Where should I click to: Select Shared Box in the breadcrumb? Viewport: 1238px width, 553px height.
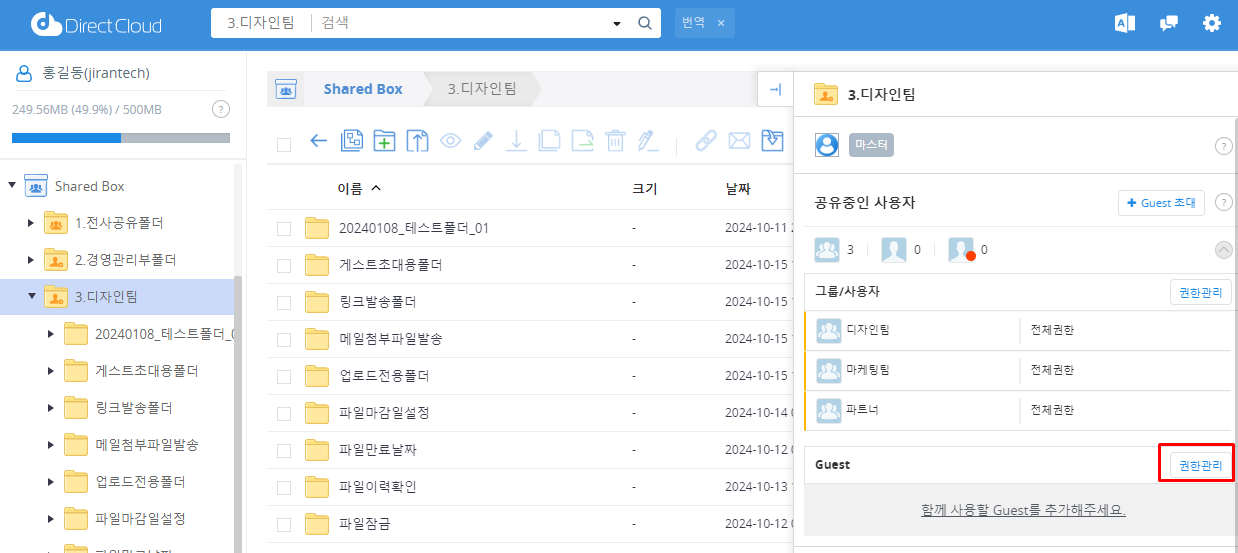click(x=362, y=89)
